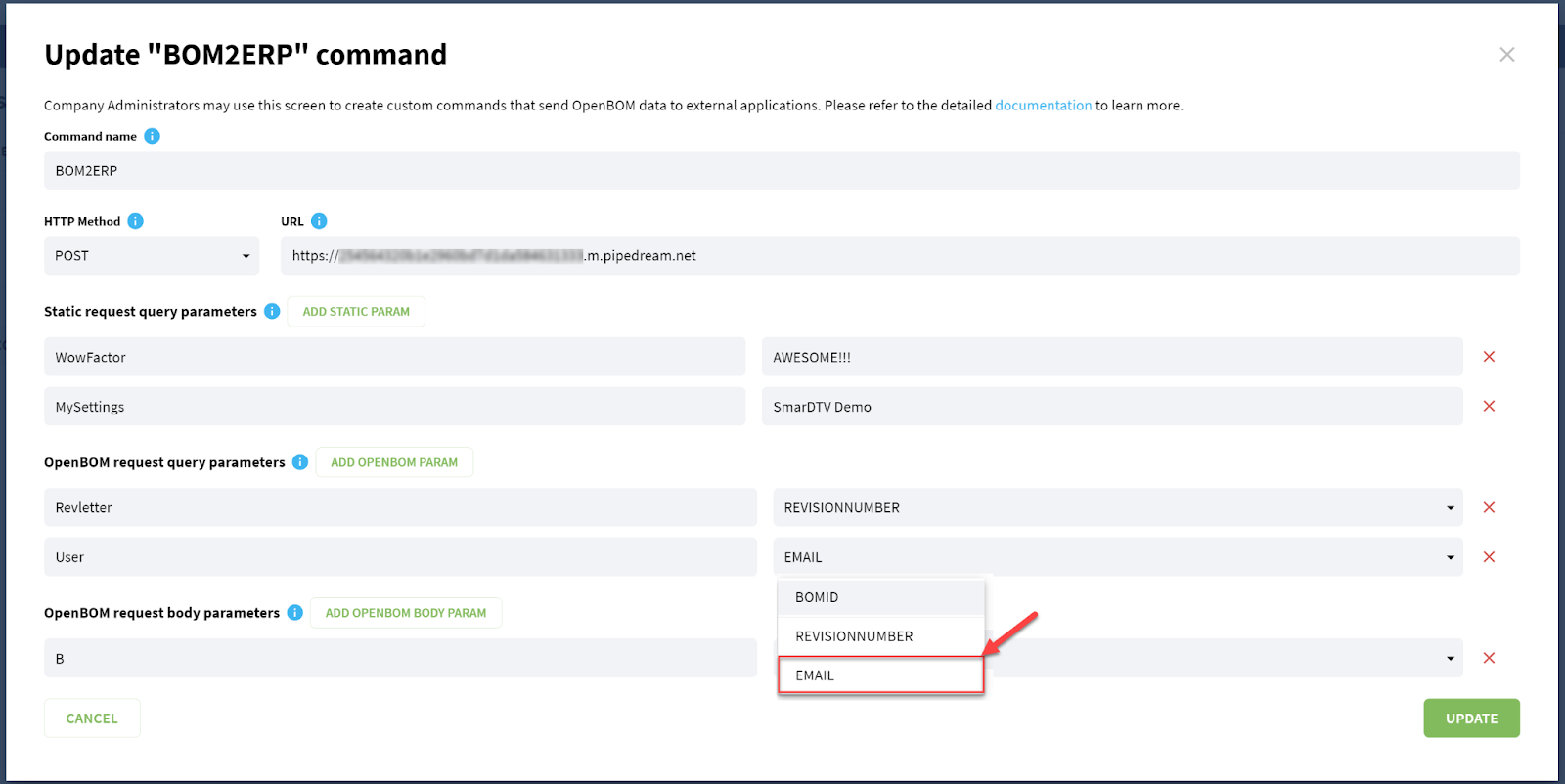This screenshot has height=784, width=1565.
Task: Pick EMAIL option in the dropdown list
Action: pos(881,675)
